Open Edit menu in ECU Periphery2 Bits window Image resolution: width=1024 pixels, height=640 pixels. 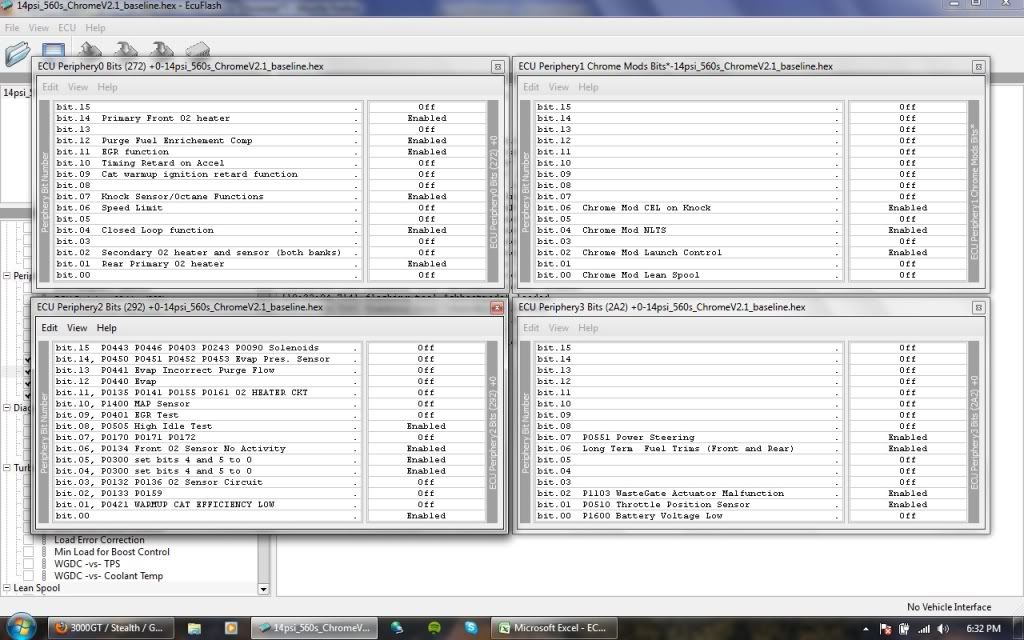(x=49, y=328)
